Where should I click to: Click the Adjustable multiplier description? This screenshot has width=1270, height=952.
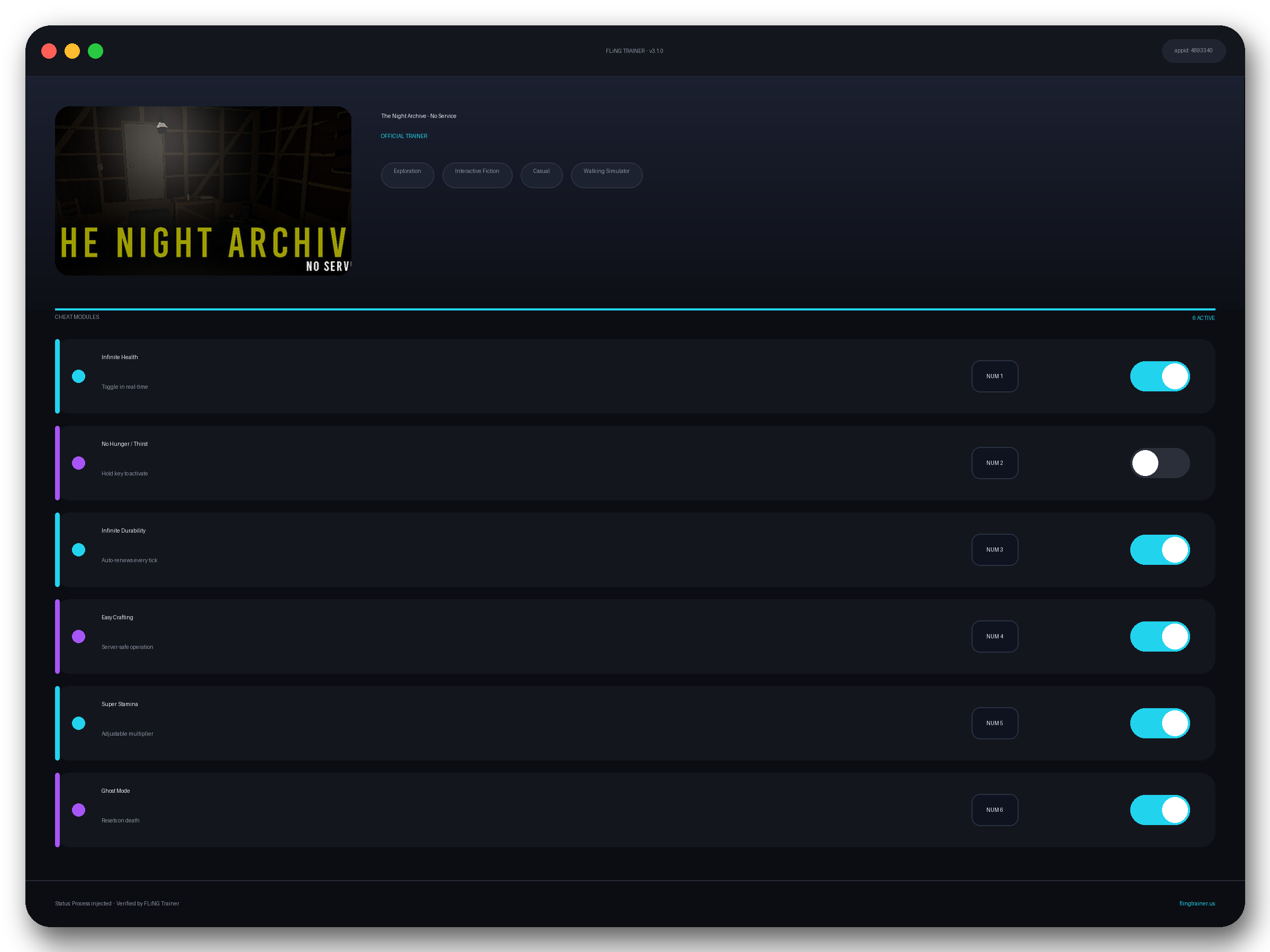point(128,734)
